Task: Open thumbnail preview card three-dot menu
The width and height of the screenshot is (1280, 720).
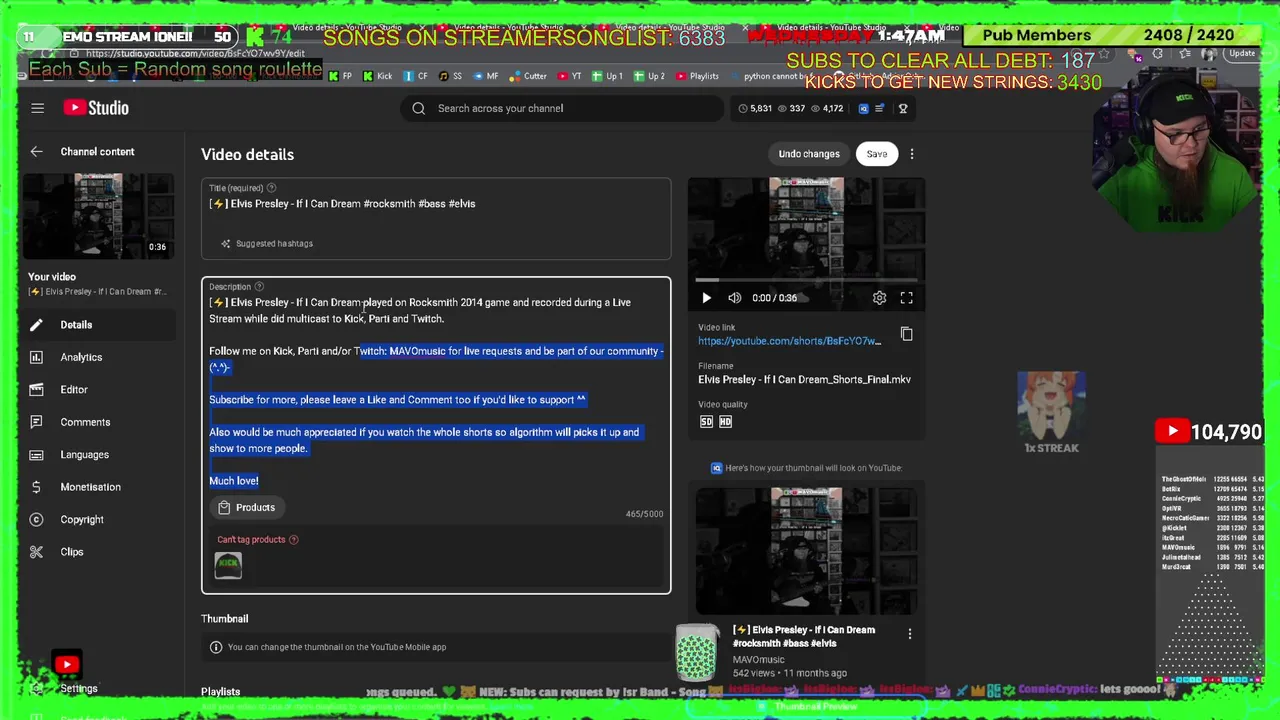Action: tap(909, 634)
